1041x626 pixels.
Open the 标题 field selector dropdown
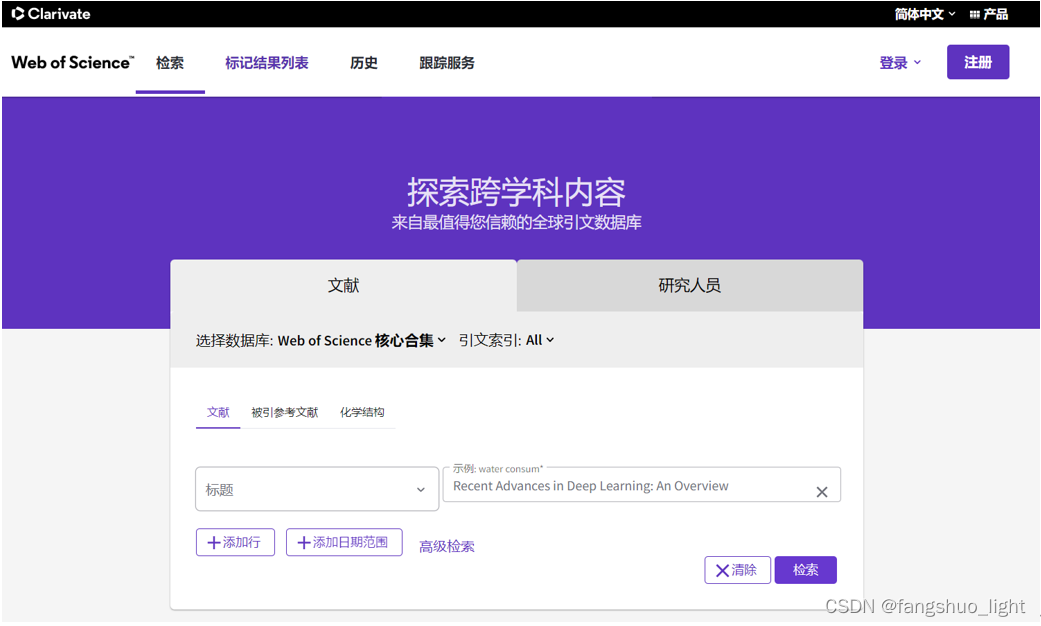coord(317,489)
